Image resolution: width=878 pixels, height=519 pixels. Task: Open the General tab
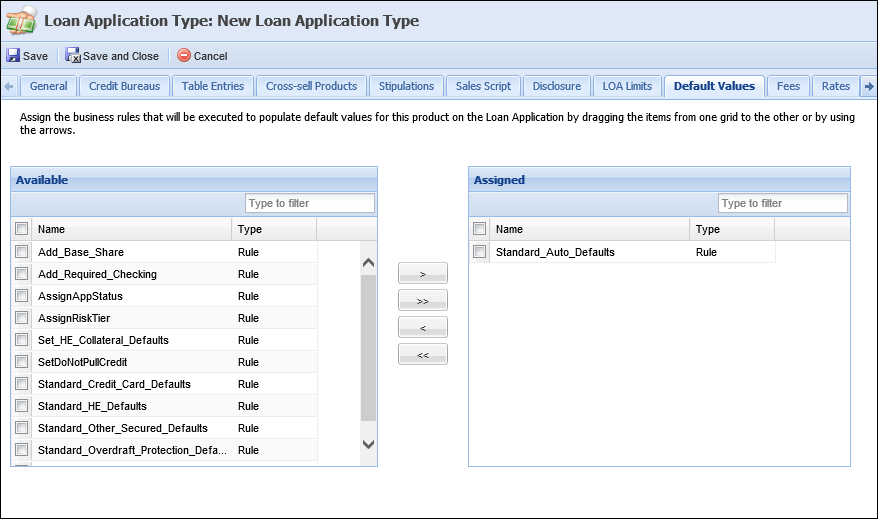[48, 86]
